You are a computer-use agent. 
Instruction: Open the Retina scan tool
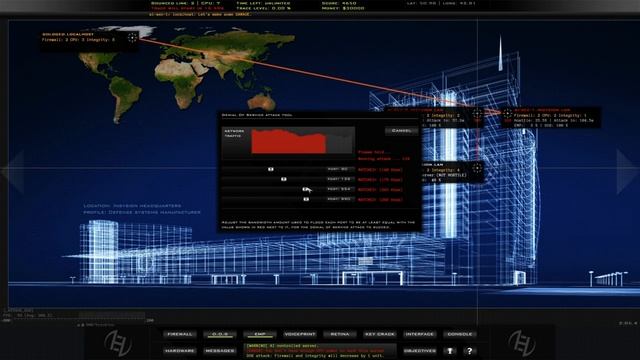tap(340, 334)
